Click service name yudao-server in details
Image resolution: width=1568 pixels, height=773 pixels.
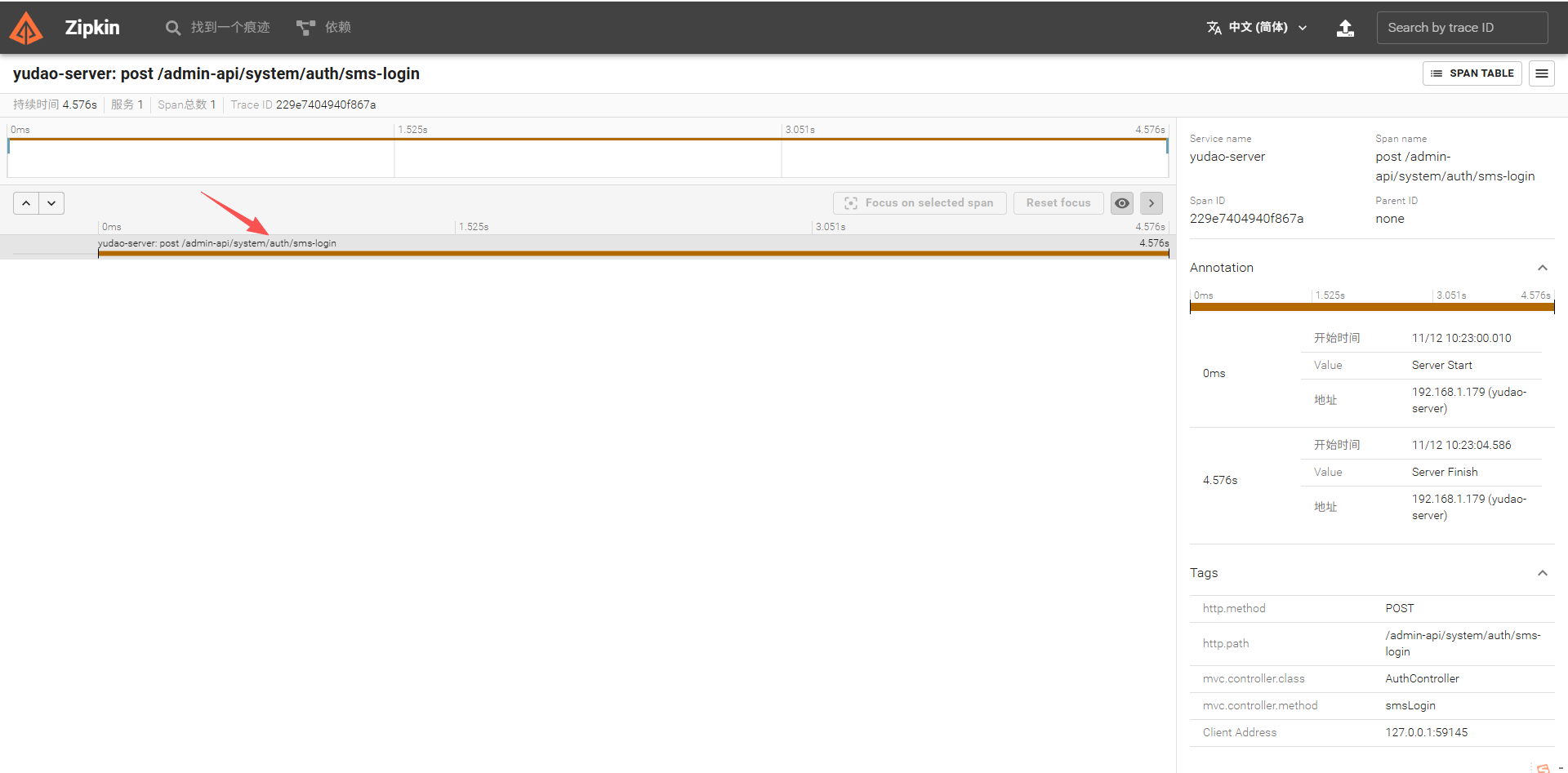tap(1227, 157)
